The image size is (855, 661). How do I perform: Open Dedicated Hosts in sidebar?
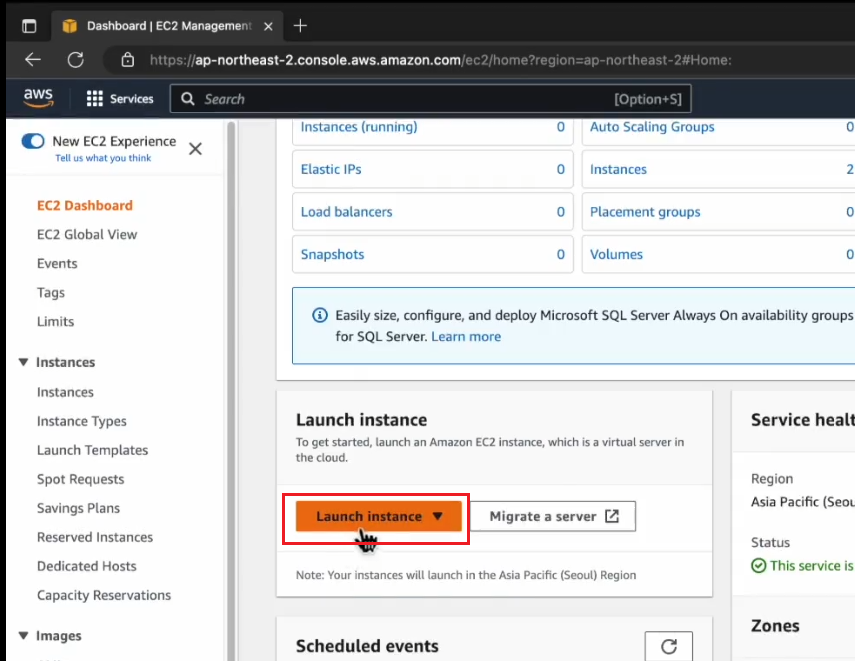[x=87, y=566]
